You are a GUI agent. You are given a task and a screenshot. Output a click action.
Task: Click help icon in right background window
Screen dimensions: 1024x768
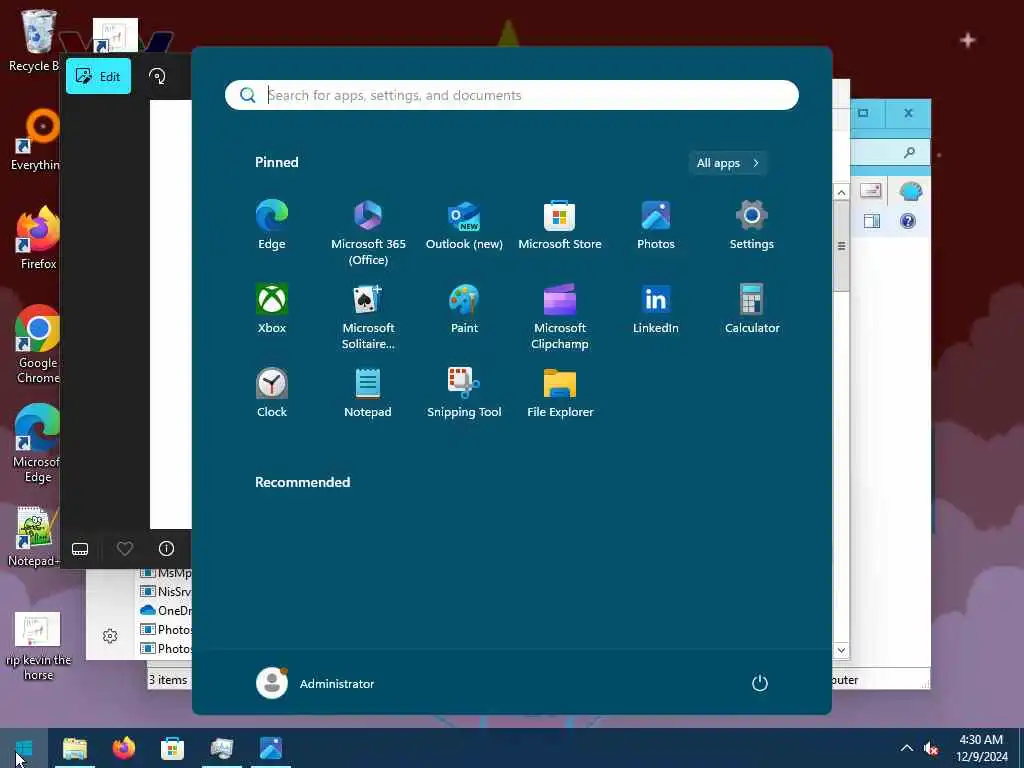908,221
